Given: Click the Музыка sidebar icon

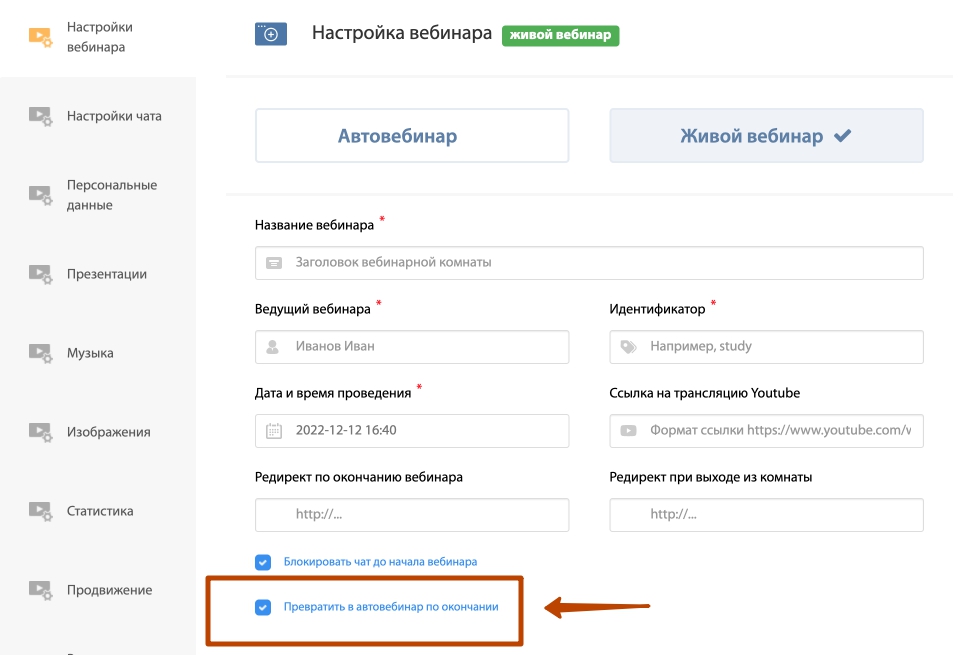Looking at the screenshot, I should 40,353.
